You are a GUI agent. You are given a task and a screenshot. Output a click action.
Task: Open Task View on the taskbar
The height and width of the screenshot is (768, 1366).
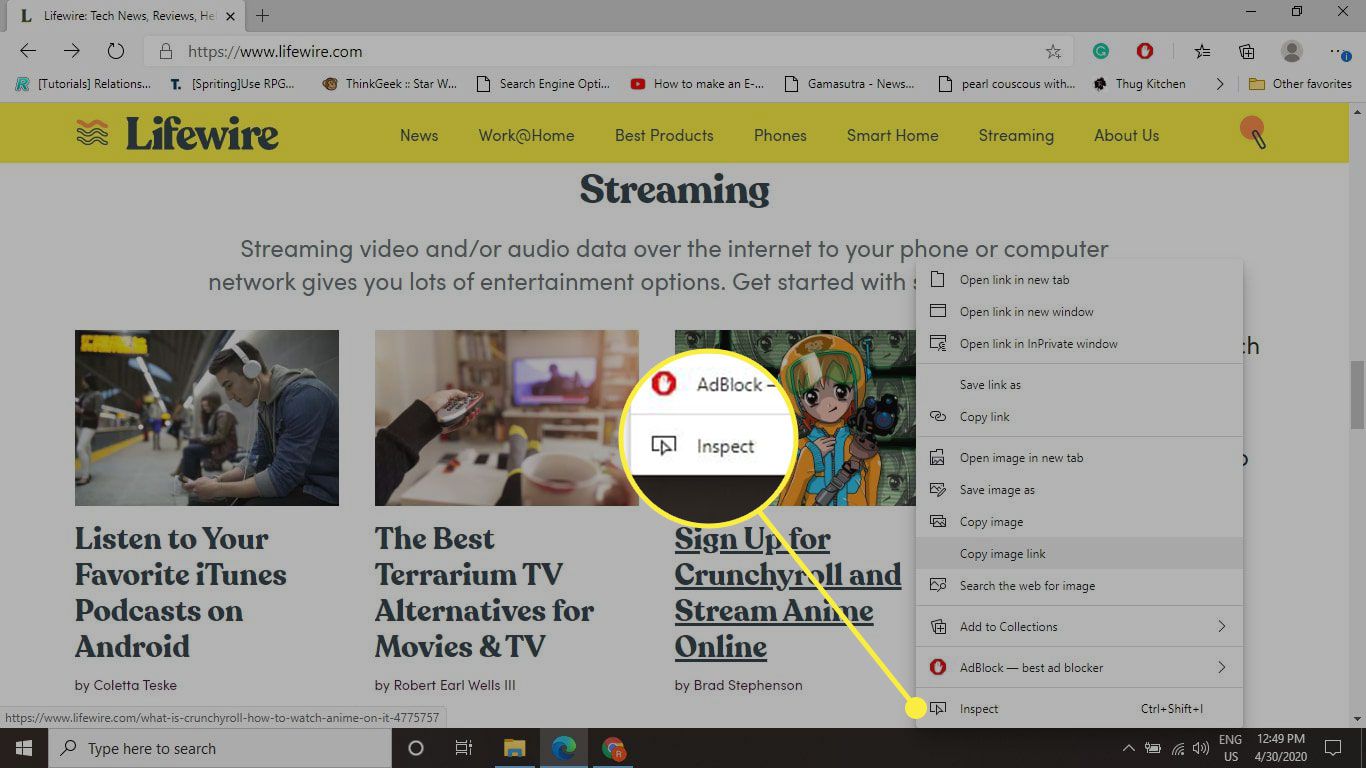(x=464, y=748)
